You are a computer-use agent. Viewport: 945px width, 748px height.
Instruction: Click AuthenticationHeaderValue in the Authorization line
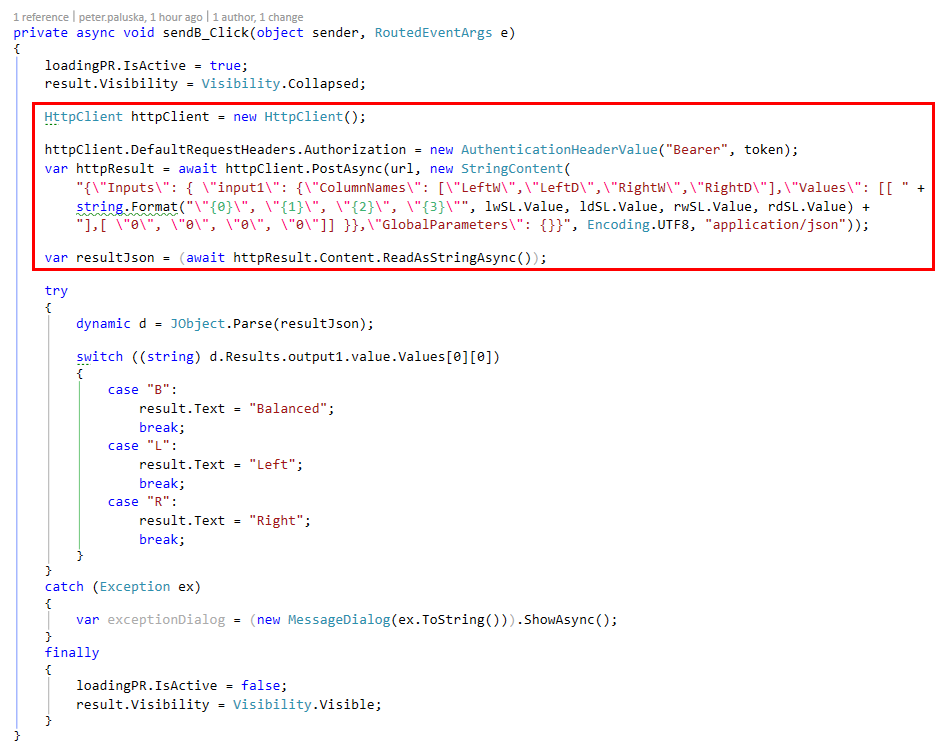(x=559, y=149)
